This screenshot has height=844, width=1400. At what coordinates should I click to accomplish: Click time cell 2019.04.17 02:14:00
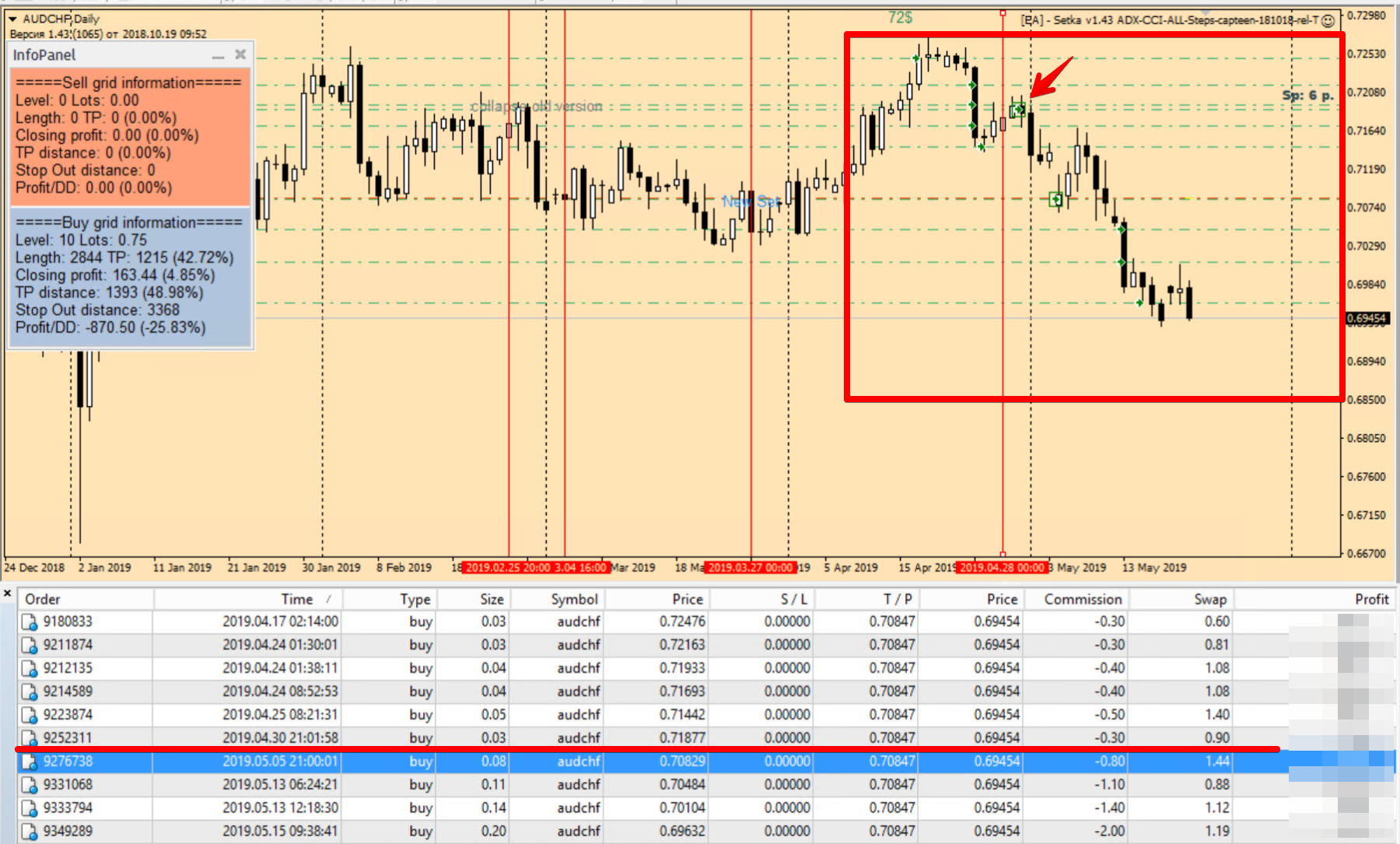pyautogui.click(x=280, y=622)
